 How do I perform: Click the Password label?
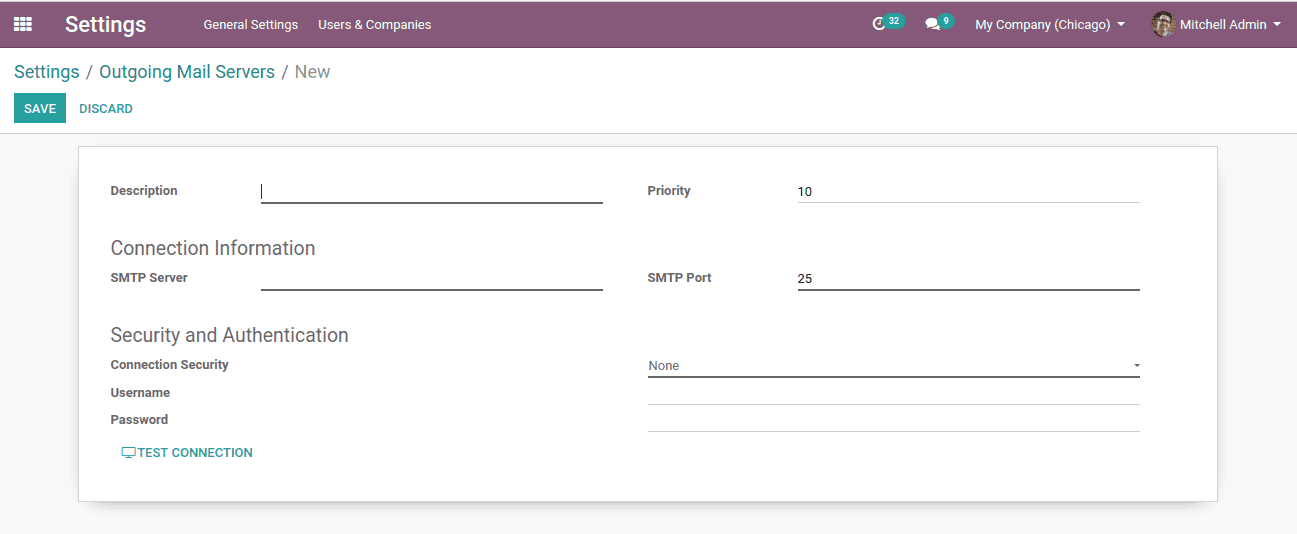[139, 420]
